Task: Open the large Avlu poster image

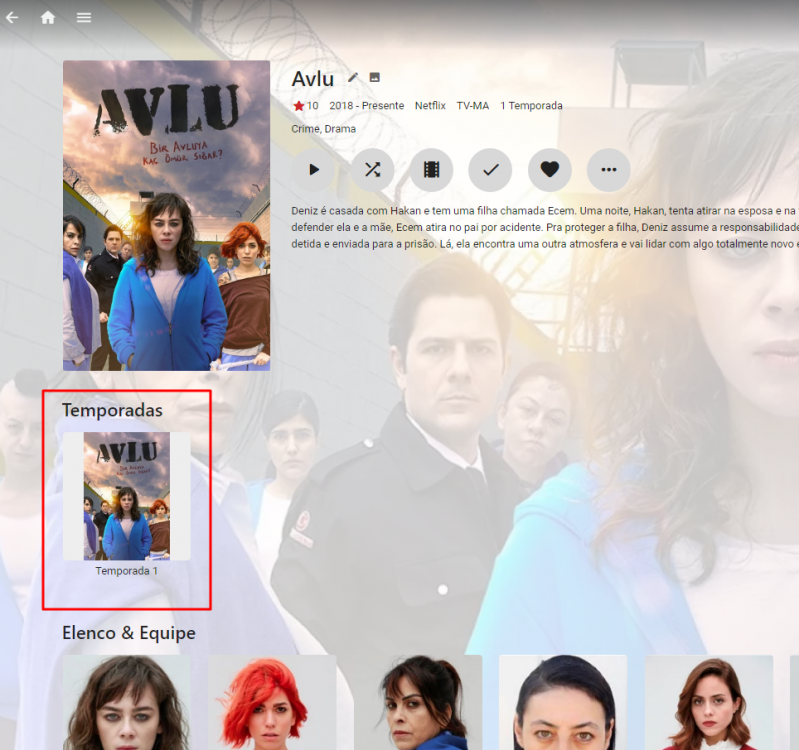Action: [x=167, y=216]
